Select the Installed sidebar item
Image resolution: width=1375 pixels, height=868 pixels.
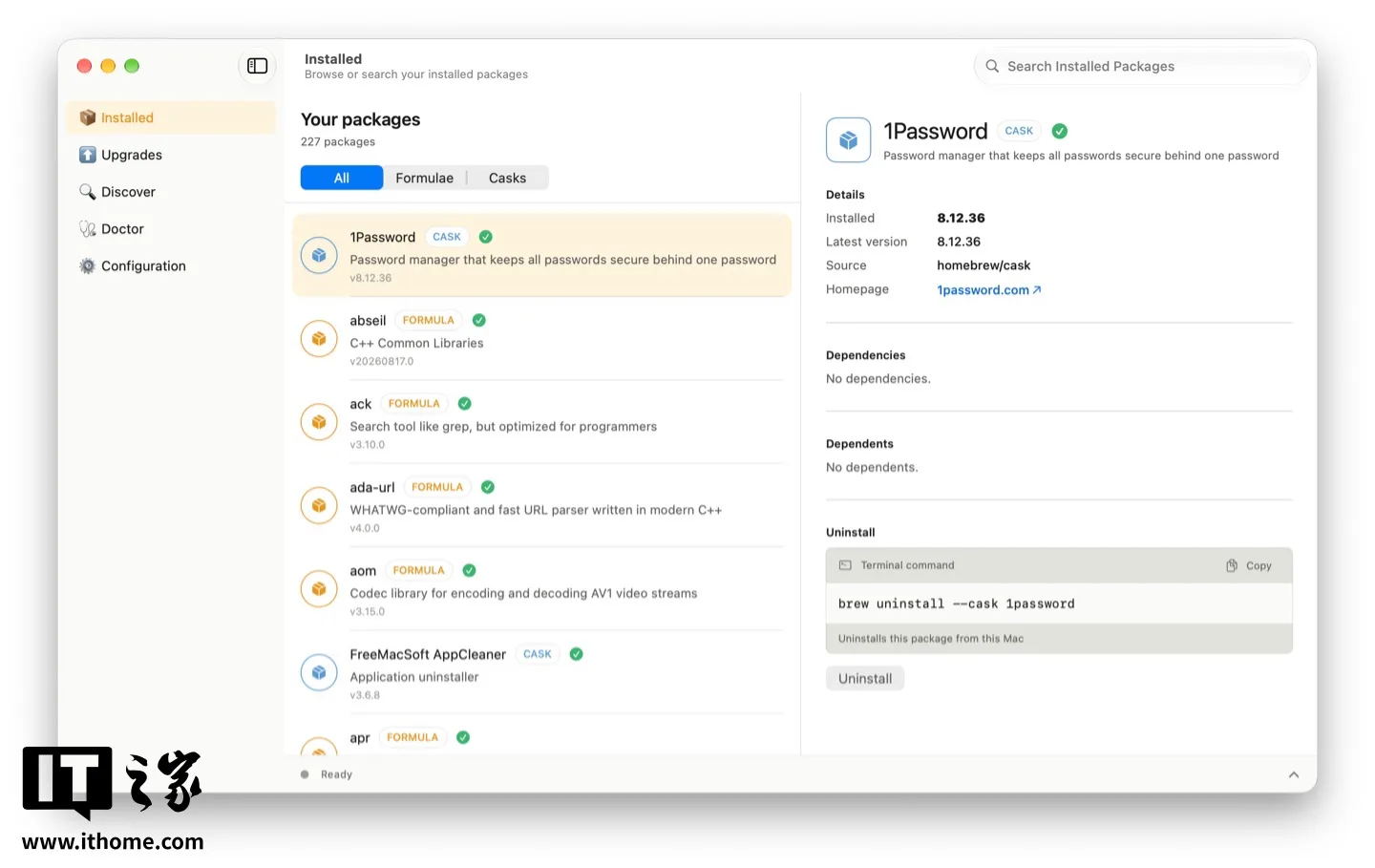click(172, 117)
